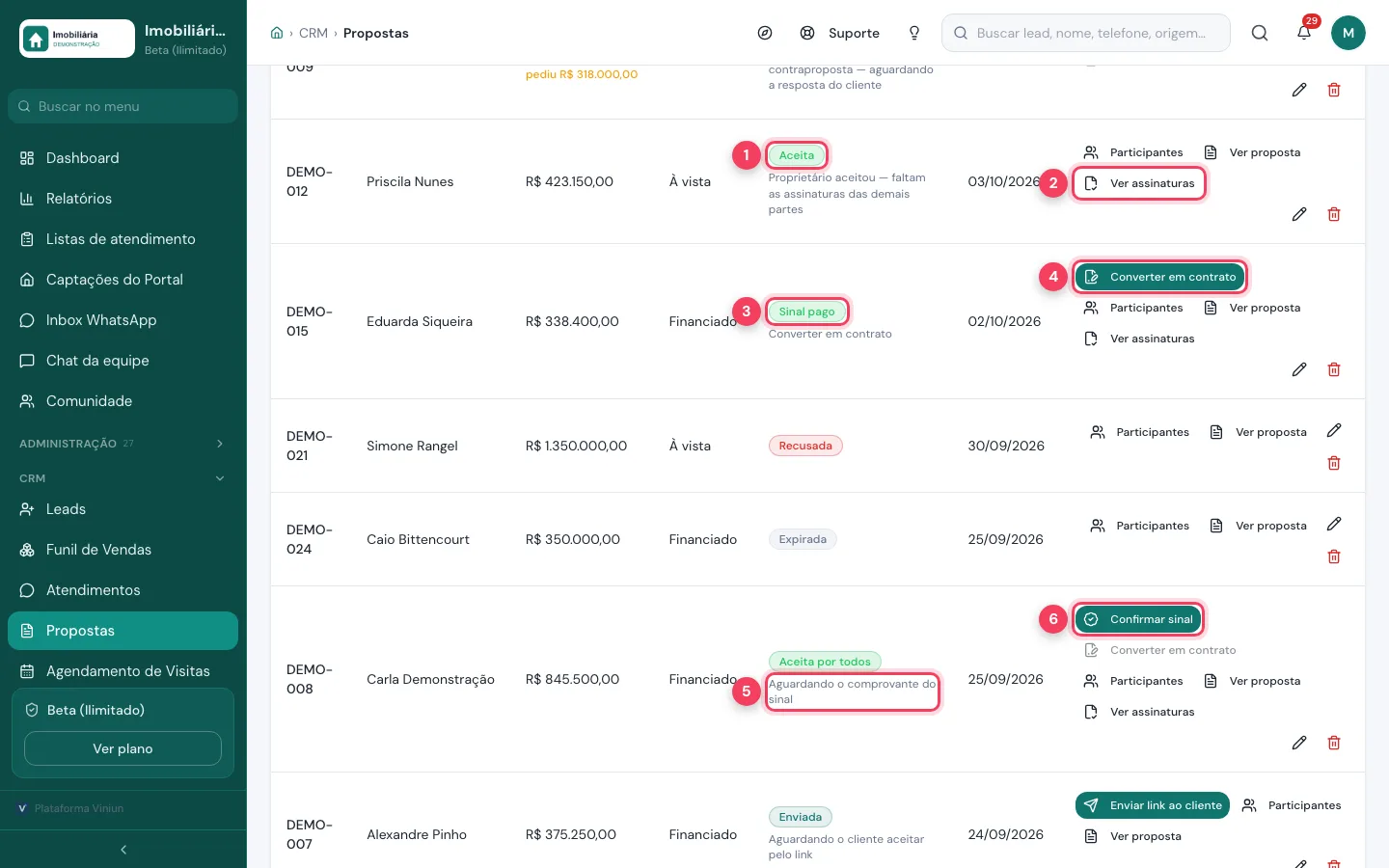This screenshot has width=1389, height=868.
Task: Delete Carla Demonstração proposal trash icon
Action: (x=1334, y=743)
